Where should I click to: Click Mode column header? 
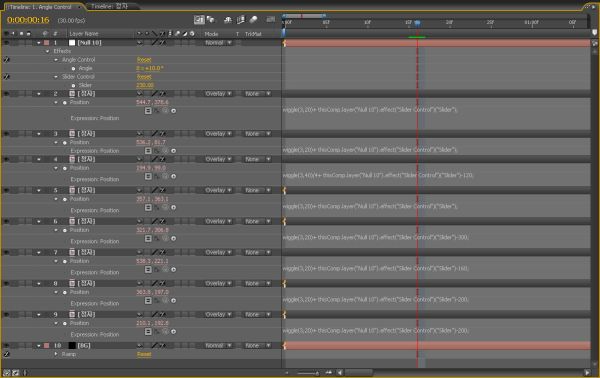[211, 34]
